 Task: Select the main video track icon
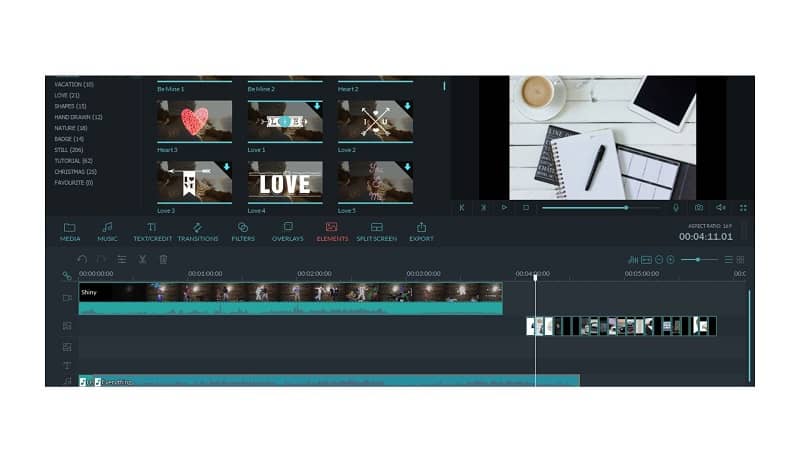67,297
